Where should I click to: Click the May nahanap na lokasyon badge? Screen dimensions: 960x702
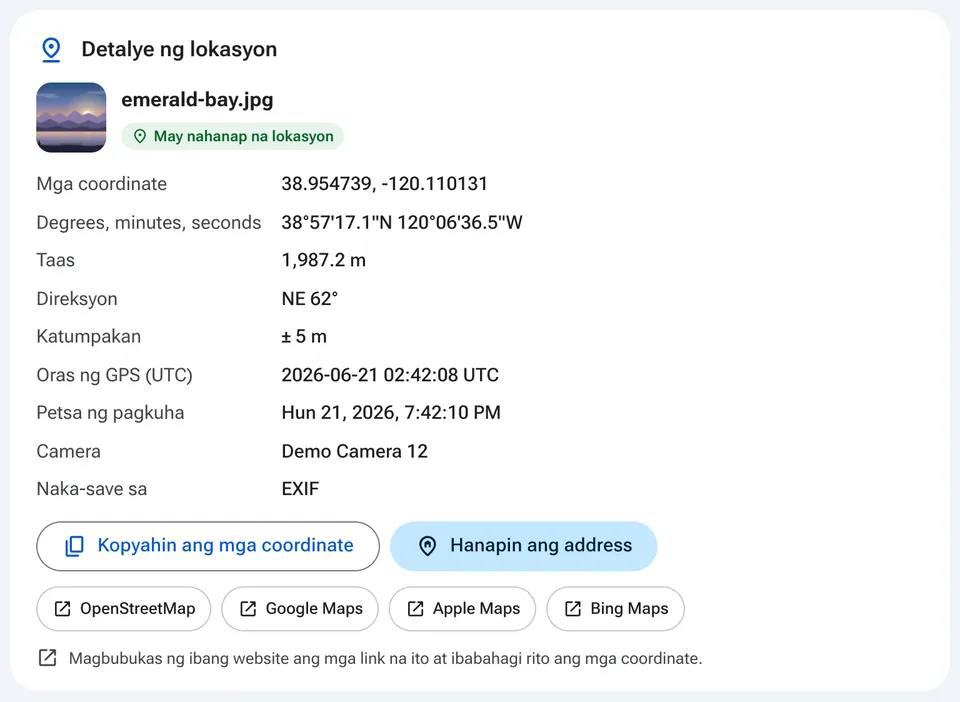(233, 136)
